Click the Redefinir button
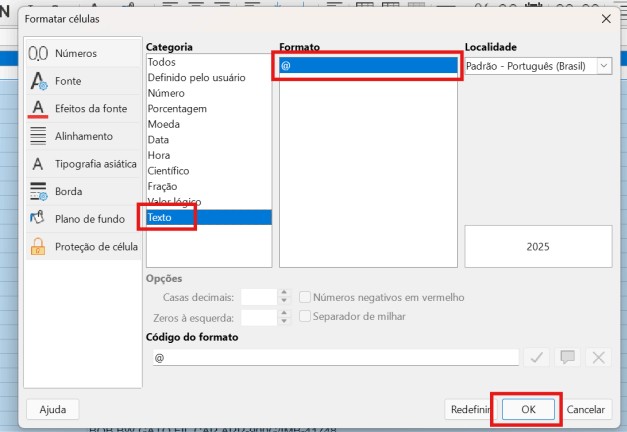The image size is (627, 432). tap(470, 410)
